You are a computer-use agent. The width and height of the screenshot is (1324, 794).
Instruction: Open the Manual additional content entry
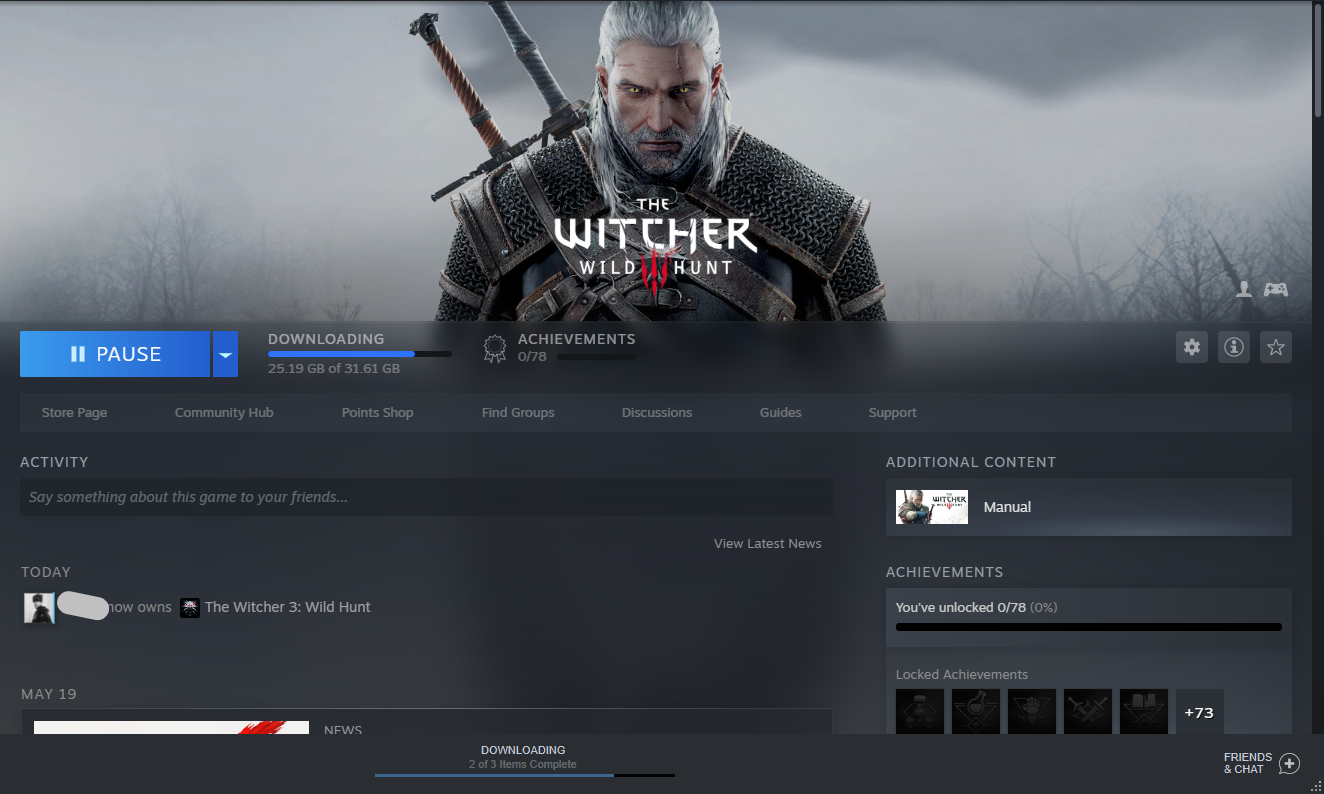coord(1089,507)
